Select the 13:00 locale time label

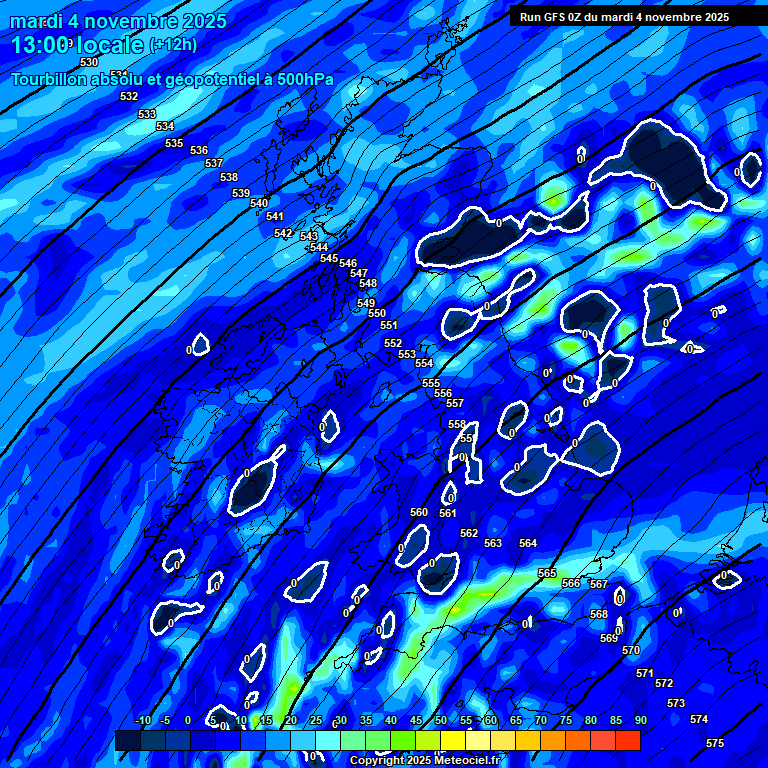pos(78,45)
